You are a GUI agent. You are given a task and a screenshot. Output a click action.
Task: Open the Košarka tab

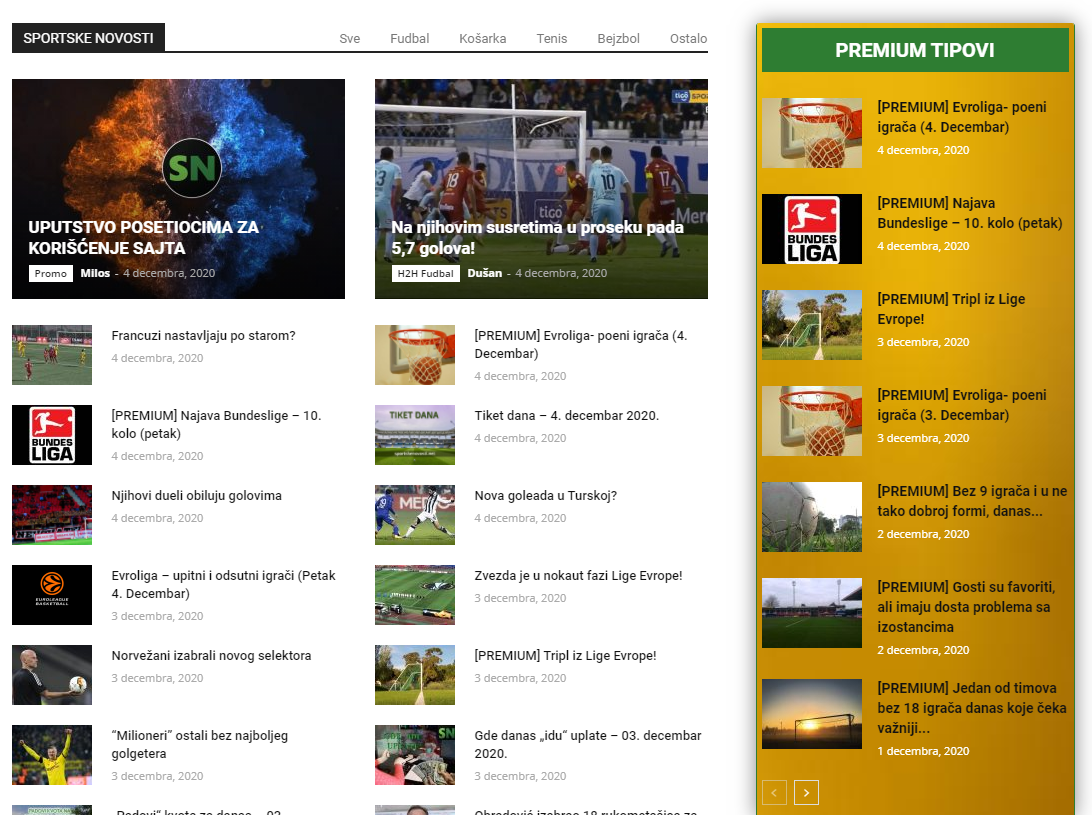coord(483,38)
